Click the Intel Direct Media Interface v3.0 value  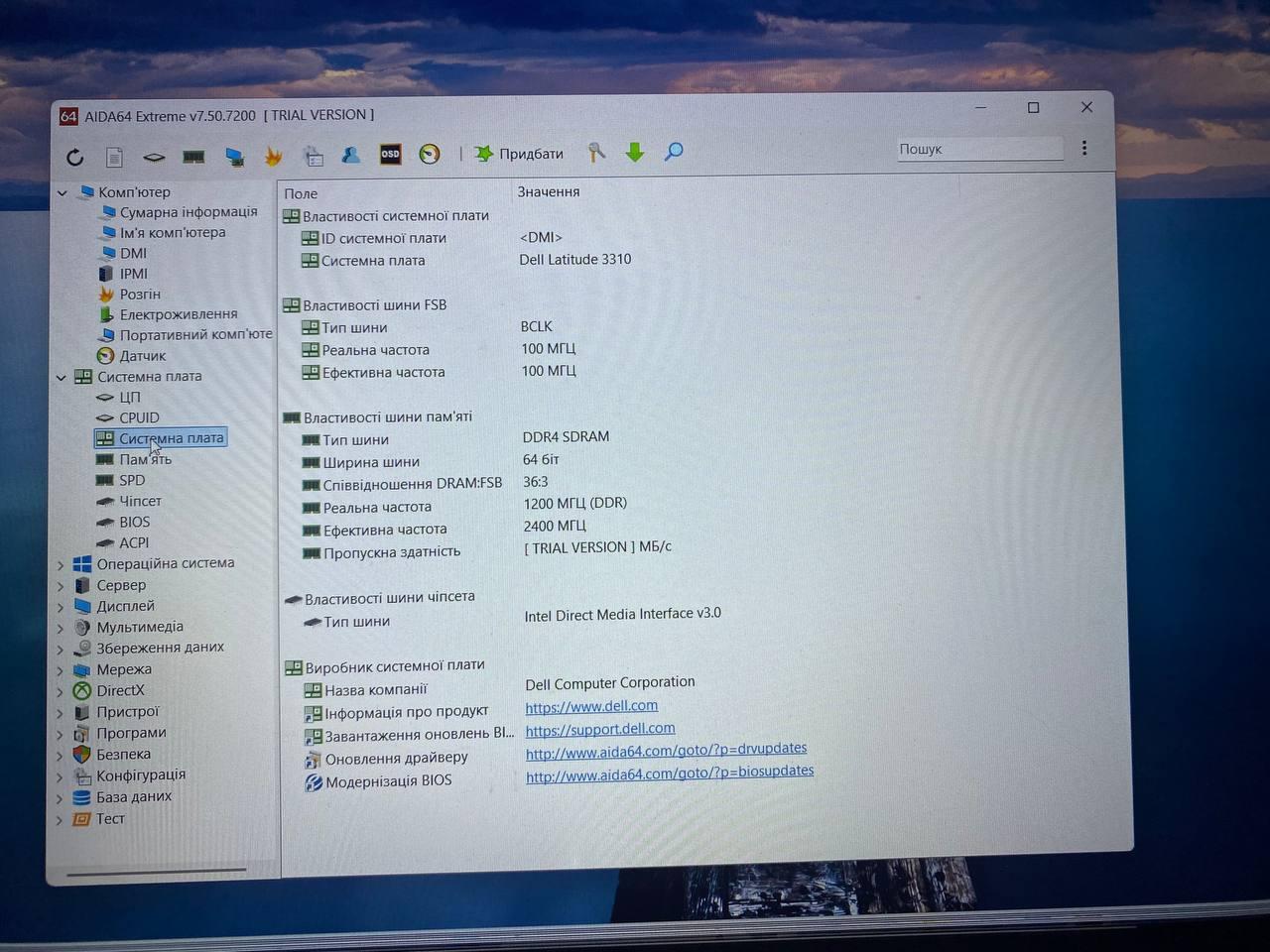click(x=623, y=614)
